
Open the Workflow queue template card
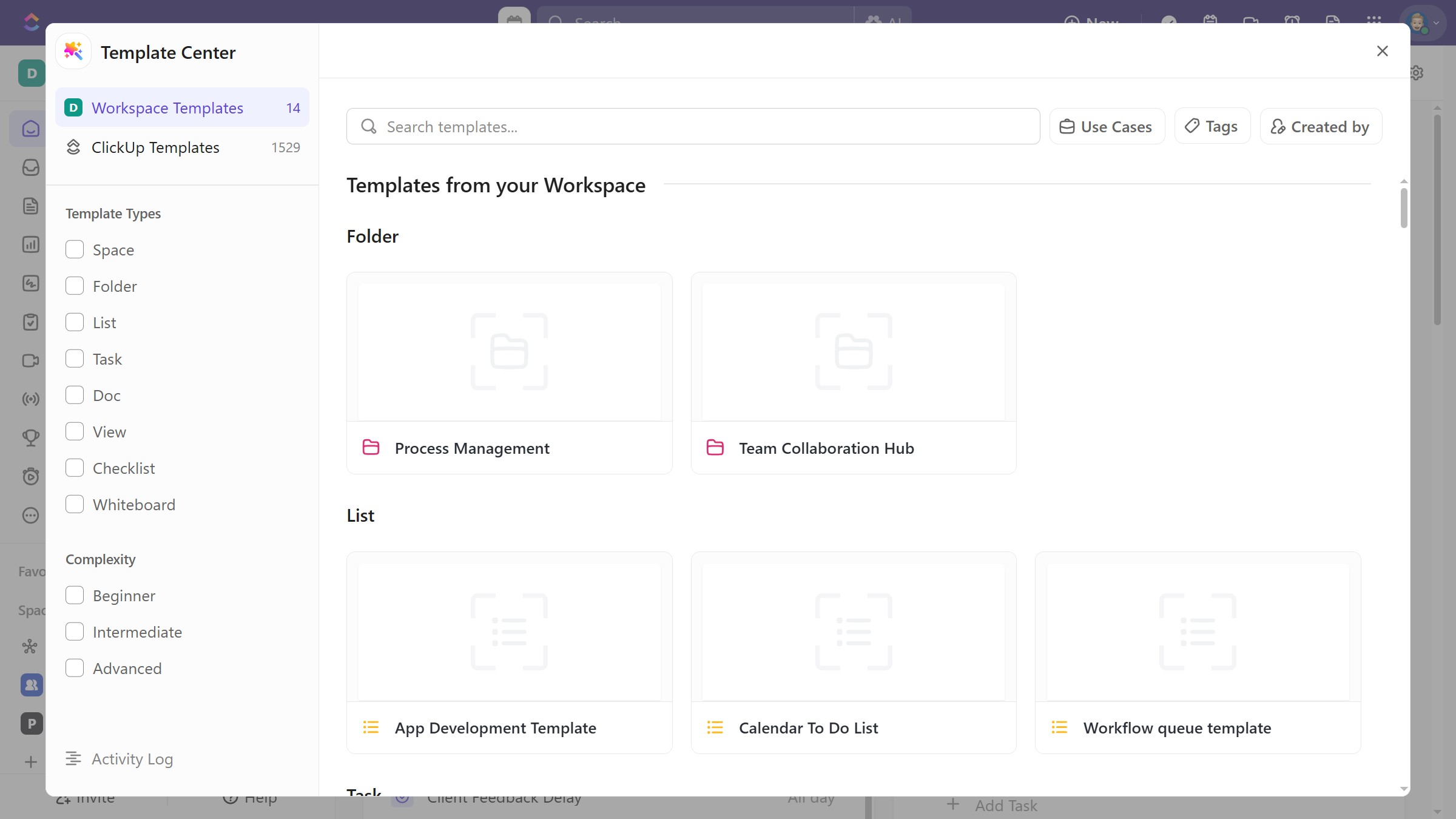pos(1198,653)
